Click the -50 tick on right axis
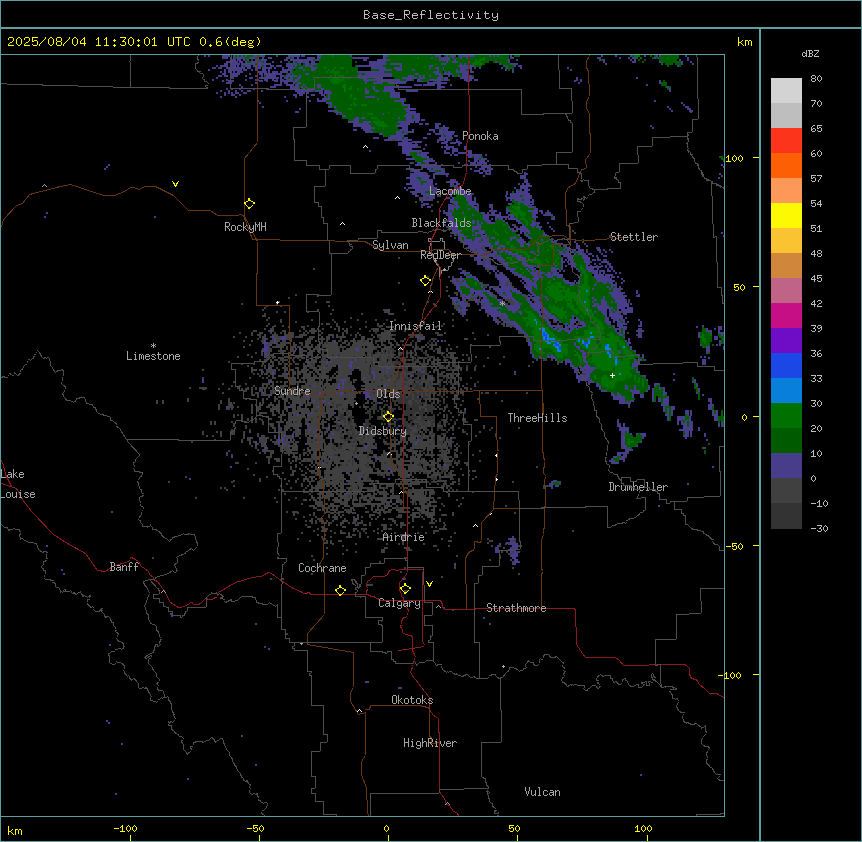 (734, 546)
